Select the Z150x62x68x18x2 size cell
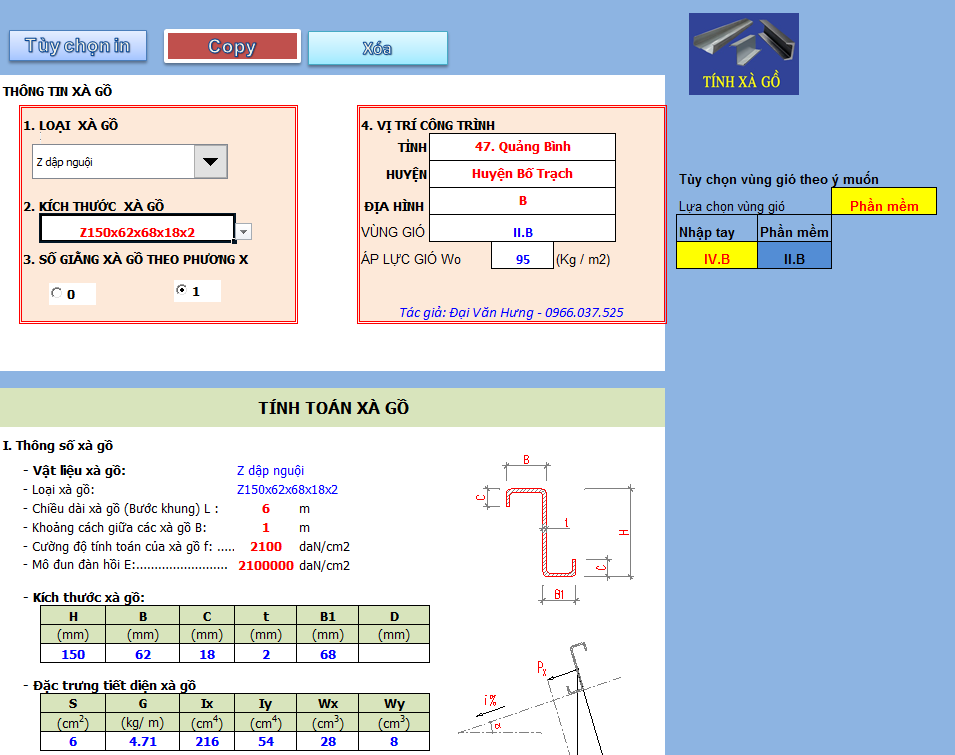The width and height of the screenshot is (955, 755). 138,230
